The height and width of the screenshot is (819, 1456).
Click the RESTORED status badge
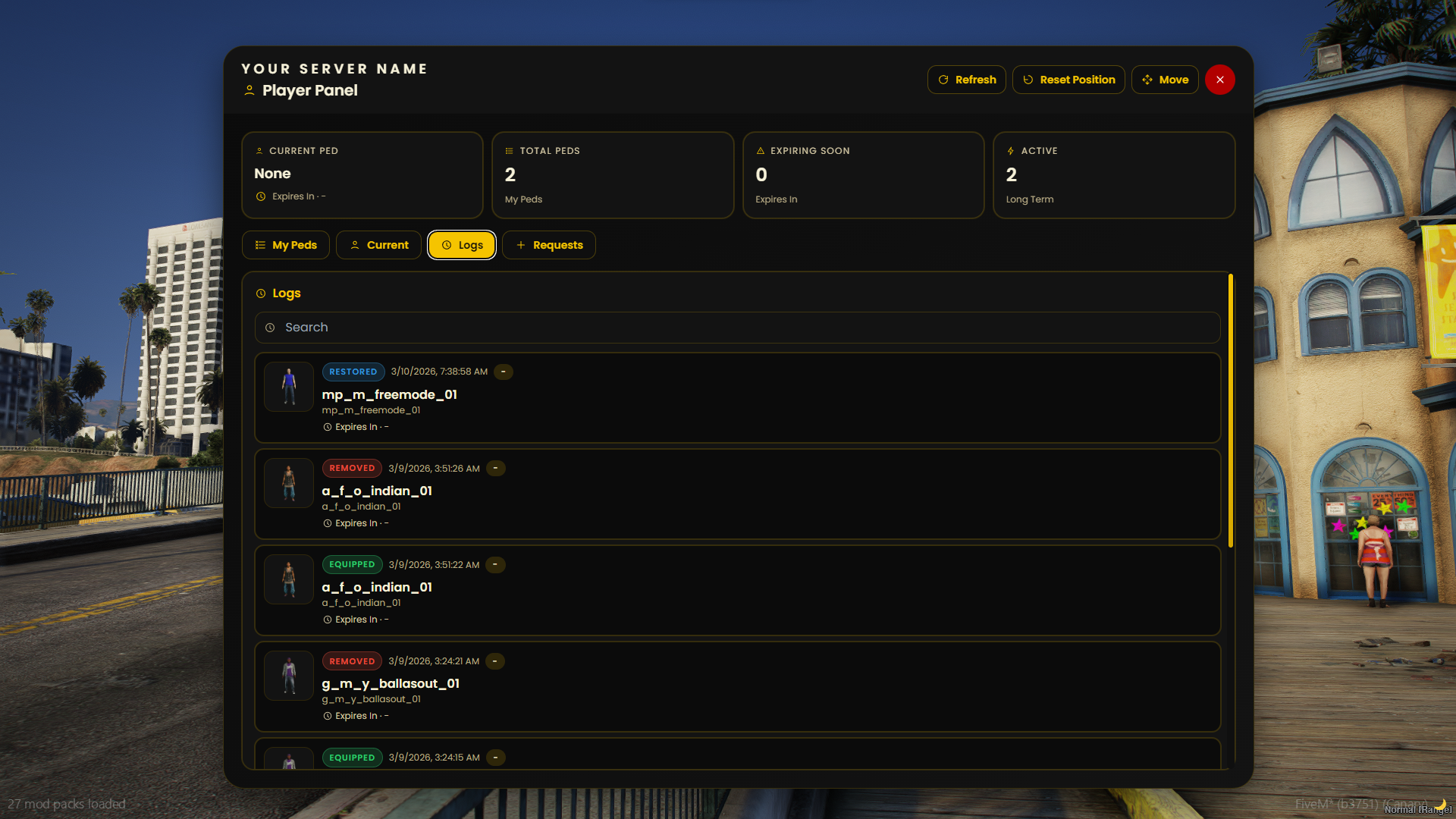point(353,372)
